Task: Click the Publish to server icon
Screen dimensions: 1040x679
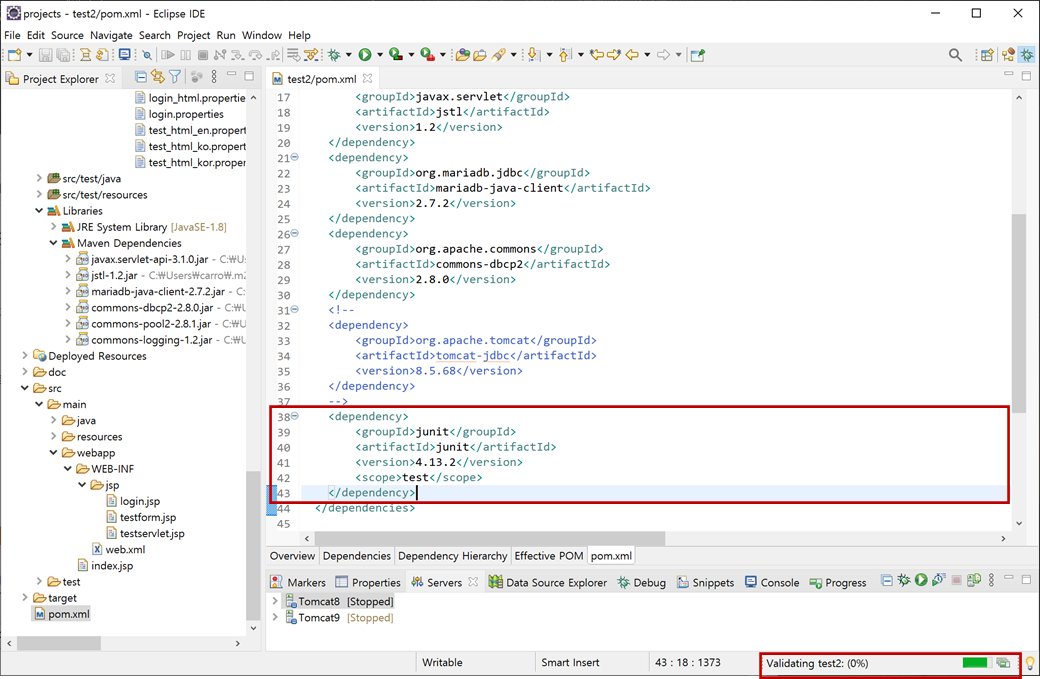Action: pyautogui.click(x=974, y=580)
